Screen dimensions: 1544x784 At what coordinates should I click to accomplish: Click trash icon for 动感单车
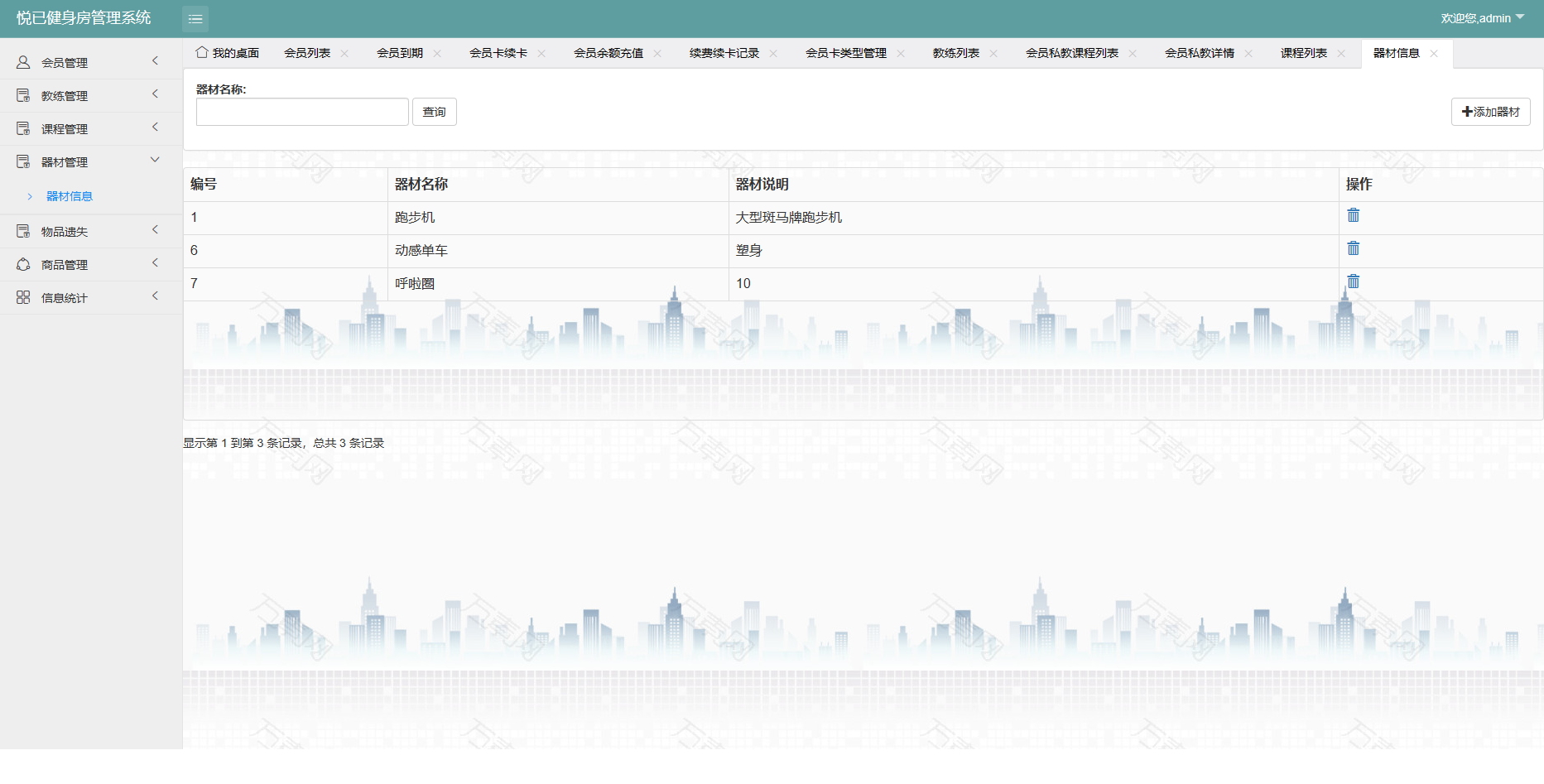tap(1353, 248)
